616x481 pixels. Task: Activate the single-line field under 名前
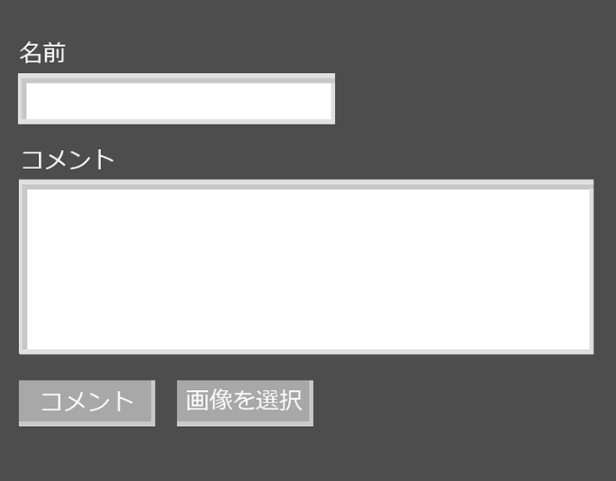[x=176, y=99]
